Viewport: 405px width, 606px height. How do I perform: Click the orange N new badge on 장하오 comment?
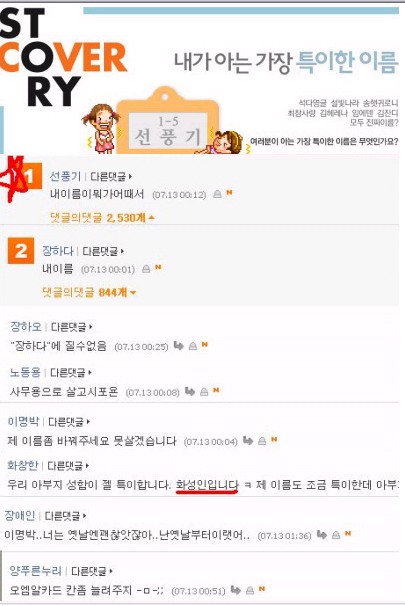tap(205, 344)
